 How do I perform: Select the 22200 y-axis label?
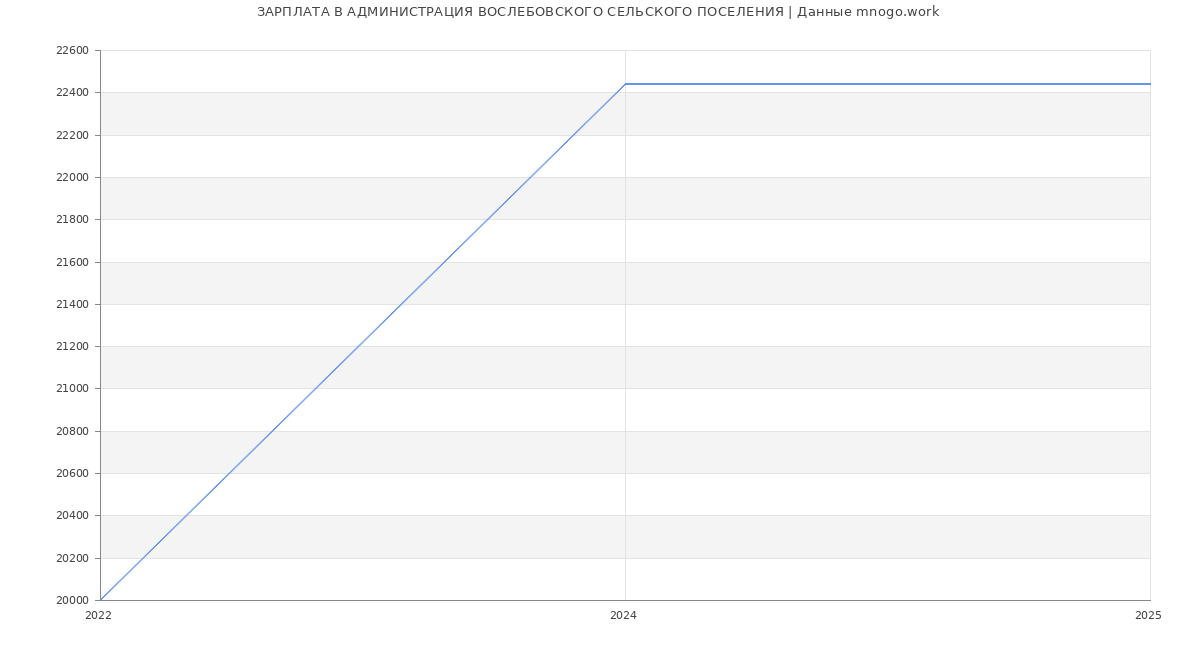pos(72,135)
